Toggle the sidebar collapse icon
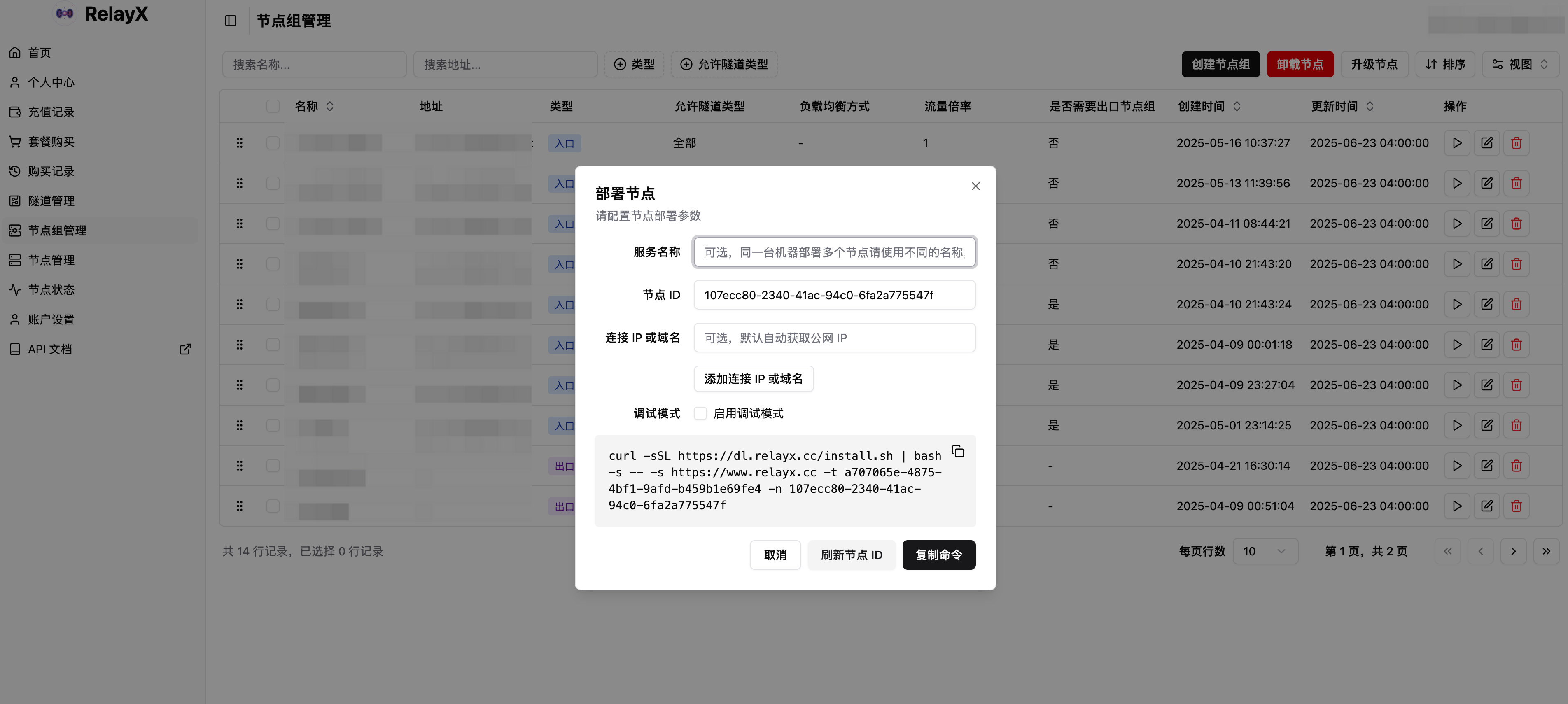Image resolution: width=1568 pixels, height=704 pixels. coord(231,21)
